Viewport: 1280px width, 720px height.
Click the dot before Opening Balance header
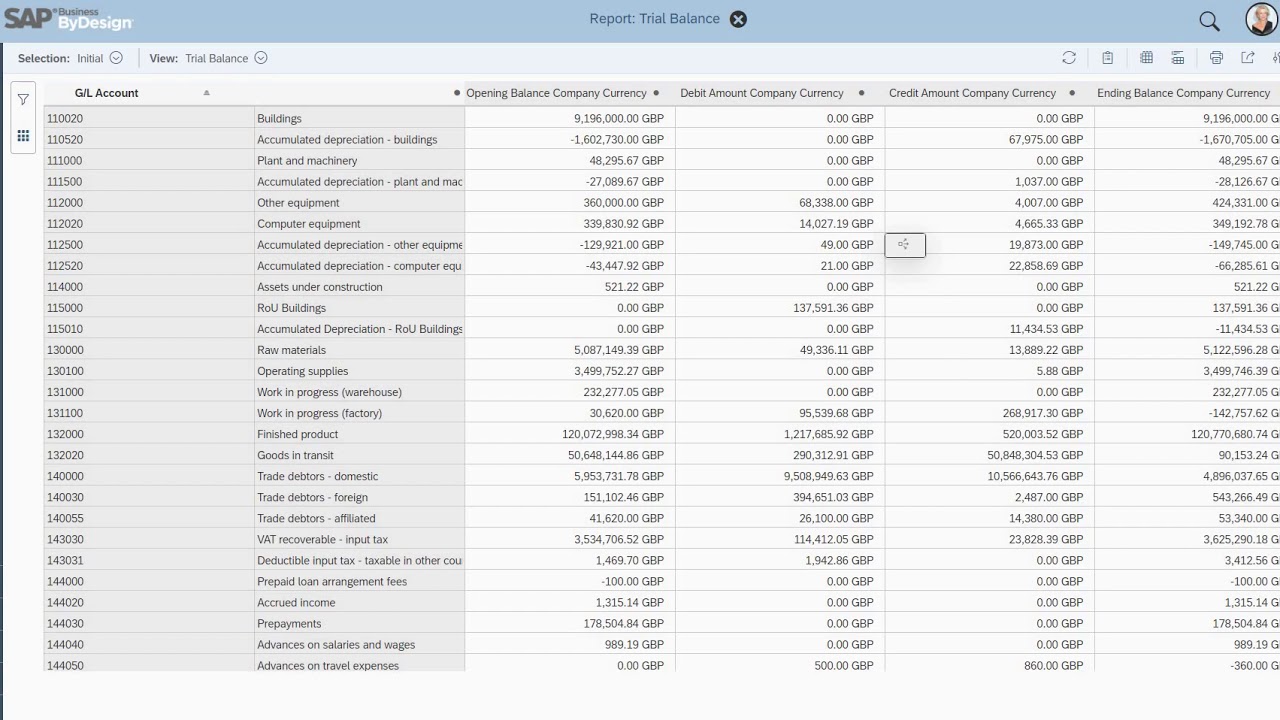point(457,93)
